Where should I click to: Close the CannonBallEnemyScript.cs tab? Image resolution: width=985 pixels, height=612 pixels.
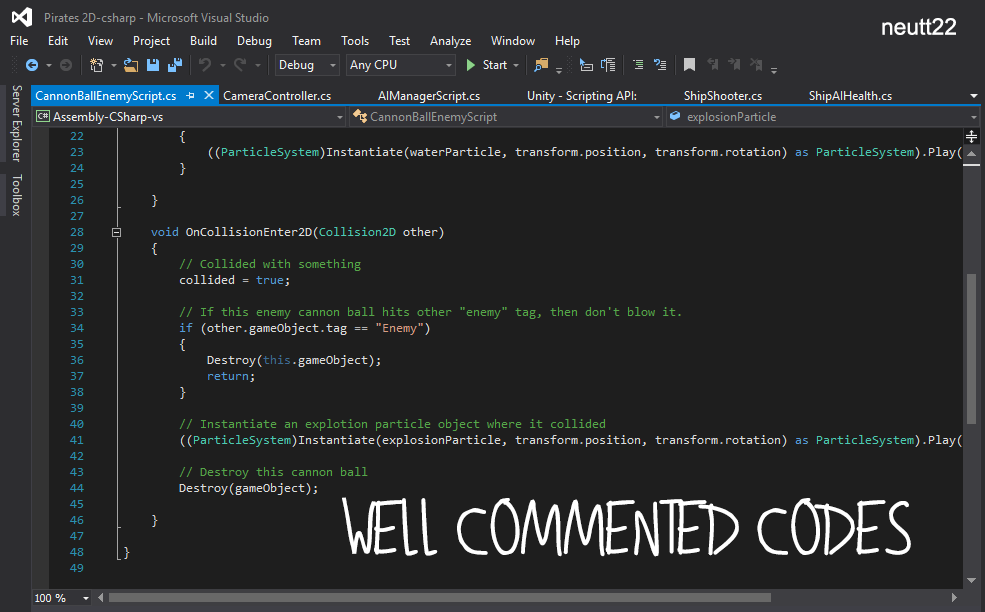click(x=209, y=96)
